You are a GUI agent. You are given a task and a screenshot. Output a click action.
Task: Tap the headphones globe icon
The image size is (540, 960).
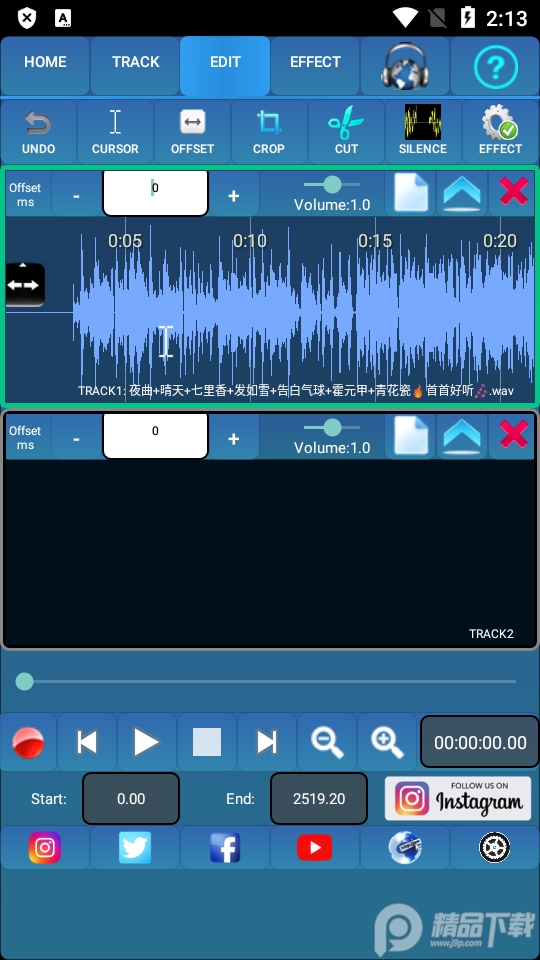[405, 66]
